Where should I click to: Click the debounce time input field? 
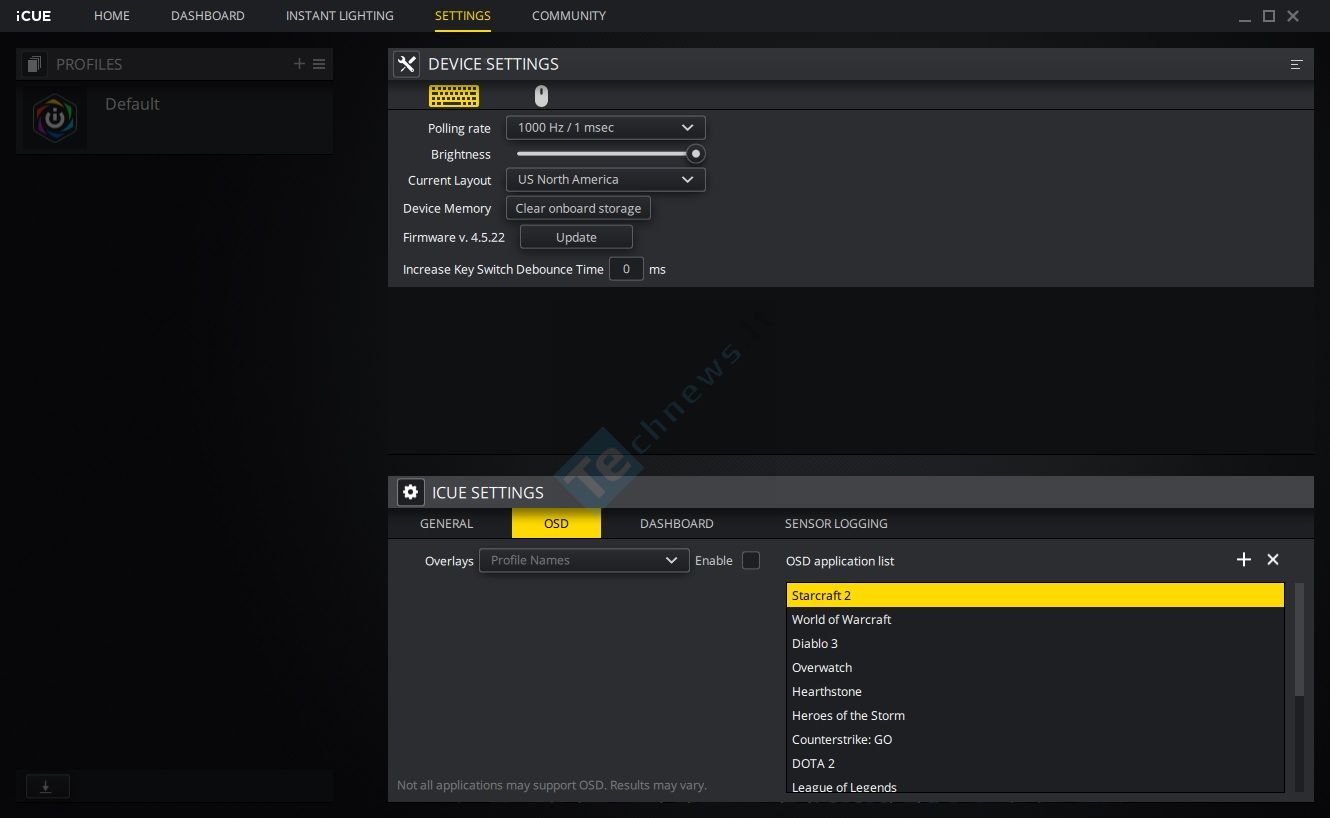tap(626, 268)
